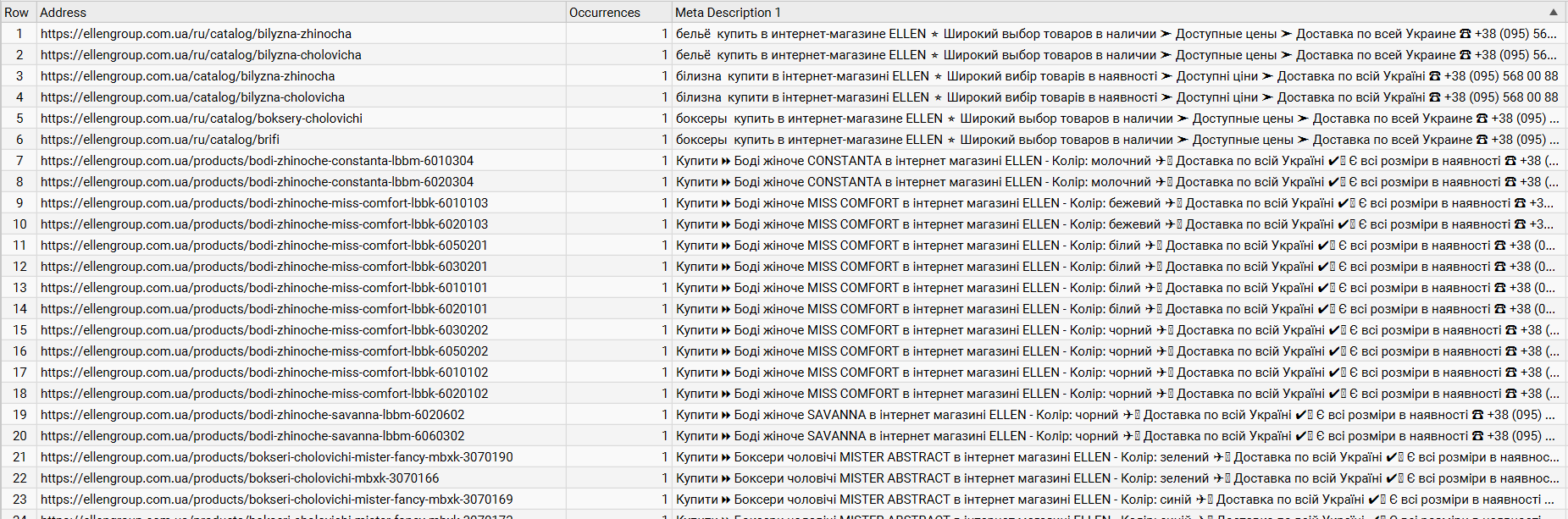Select the ru/catalog/bilyzna-cholovicha address cell
1568x519 pixels.
tap(302, 55)
